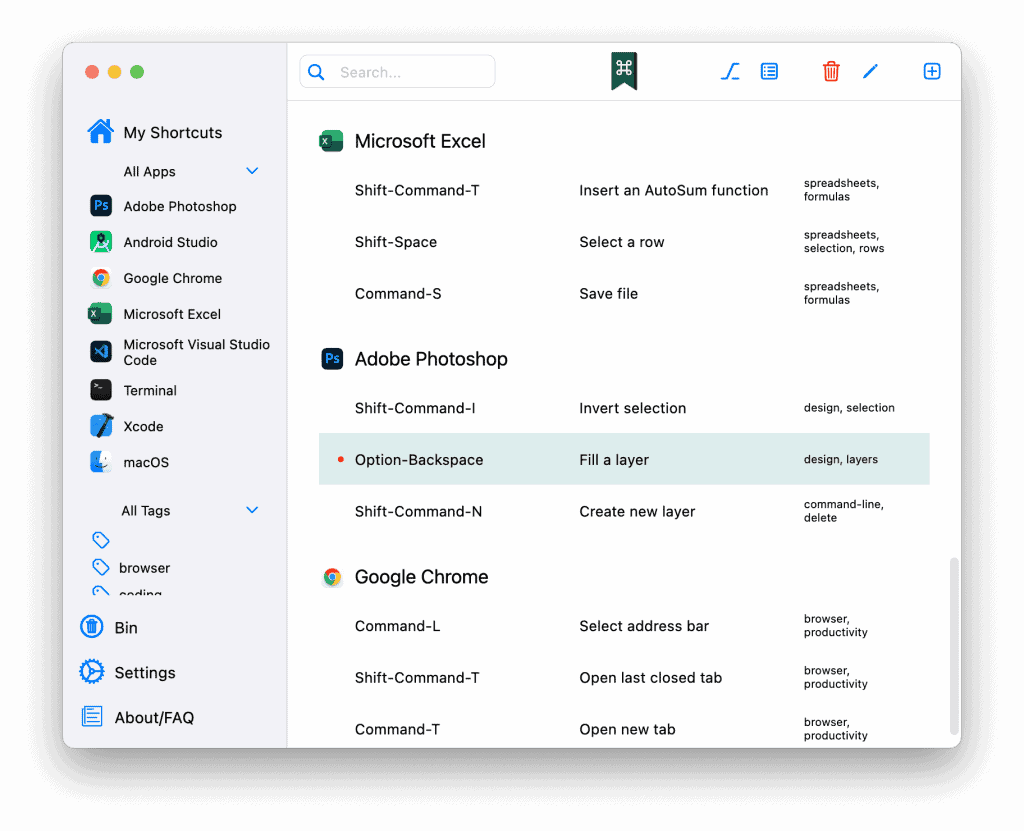Click Visual Studio Code sidebar icon

101,351
